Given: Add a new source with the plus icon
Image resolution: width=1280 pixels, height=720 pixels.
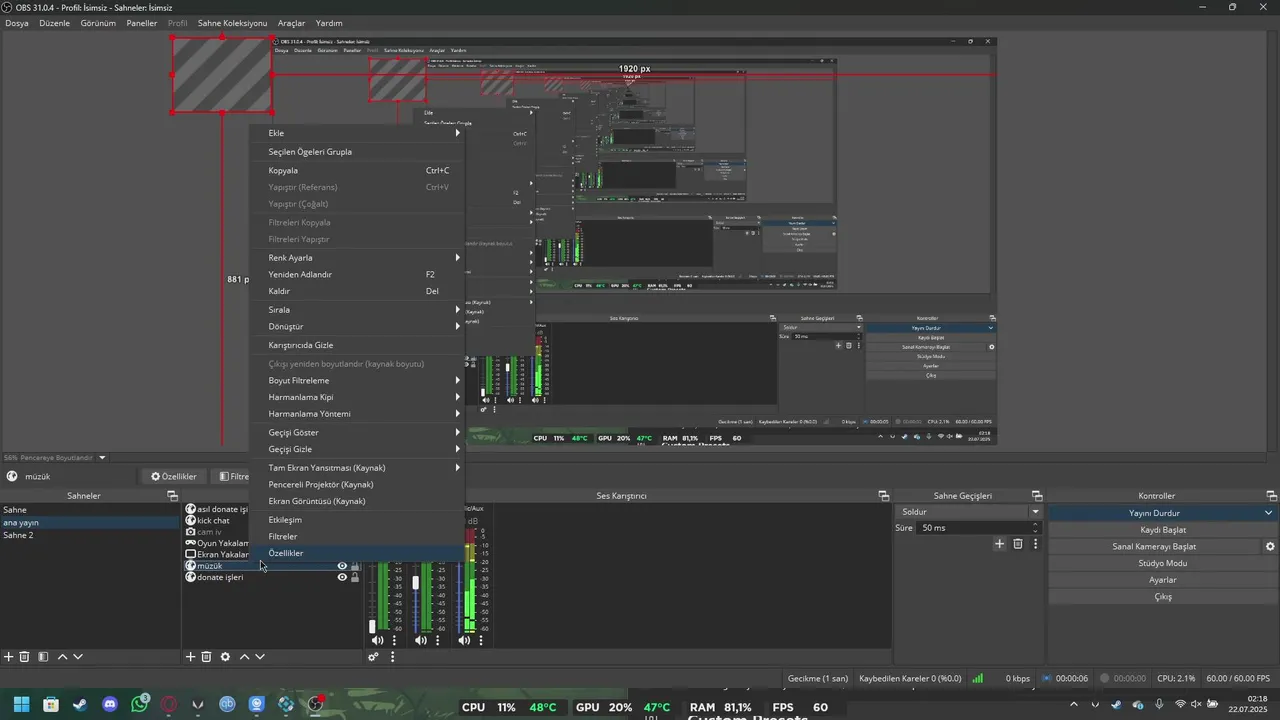Looking at the screenshot, I should (190, 657).
